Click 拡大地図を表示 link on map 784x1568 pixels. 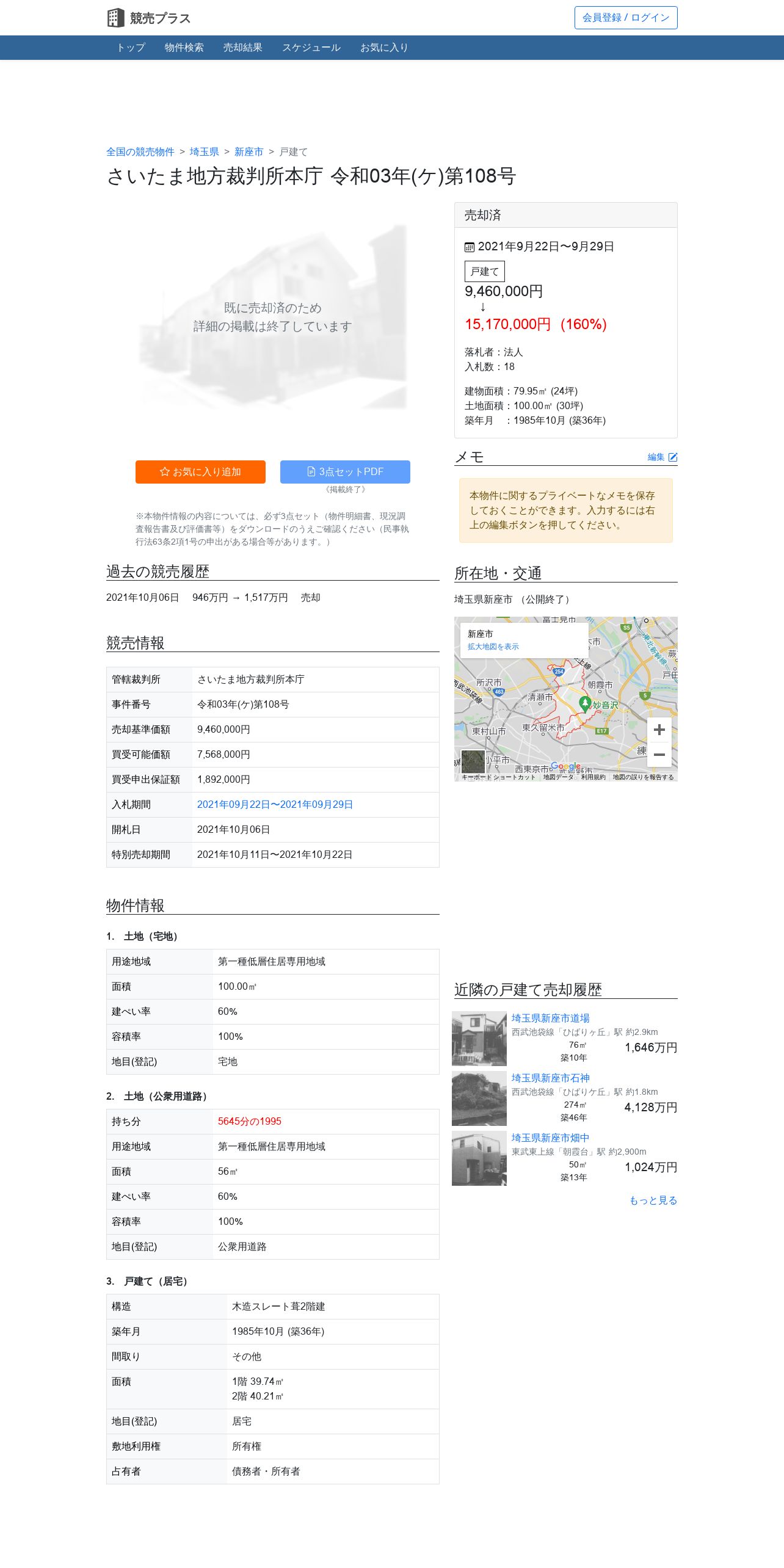493,647
